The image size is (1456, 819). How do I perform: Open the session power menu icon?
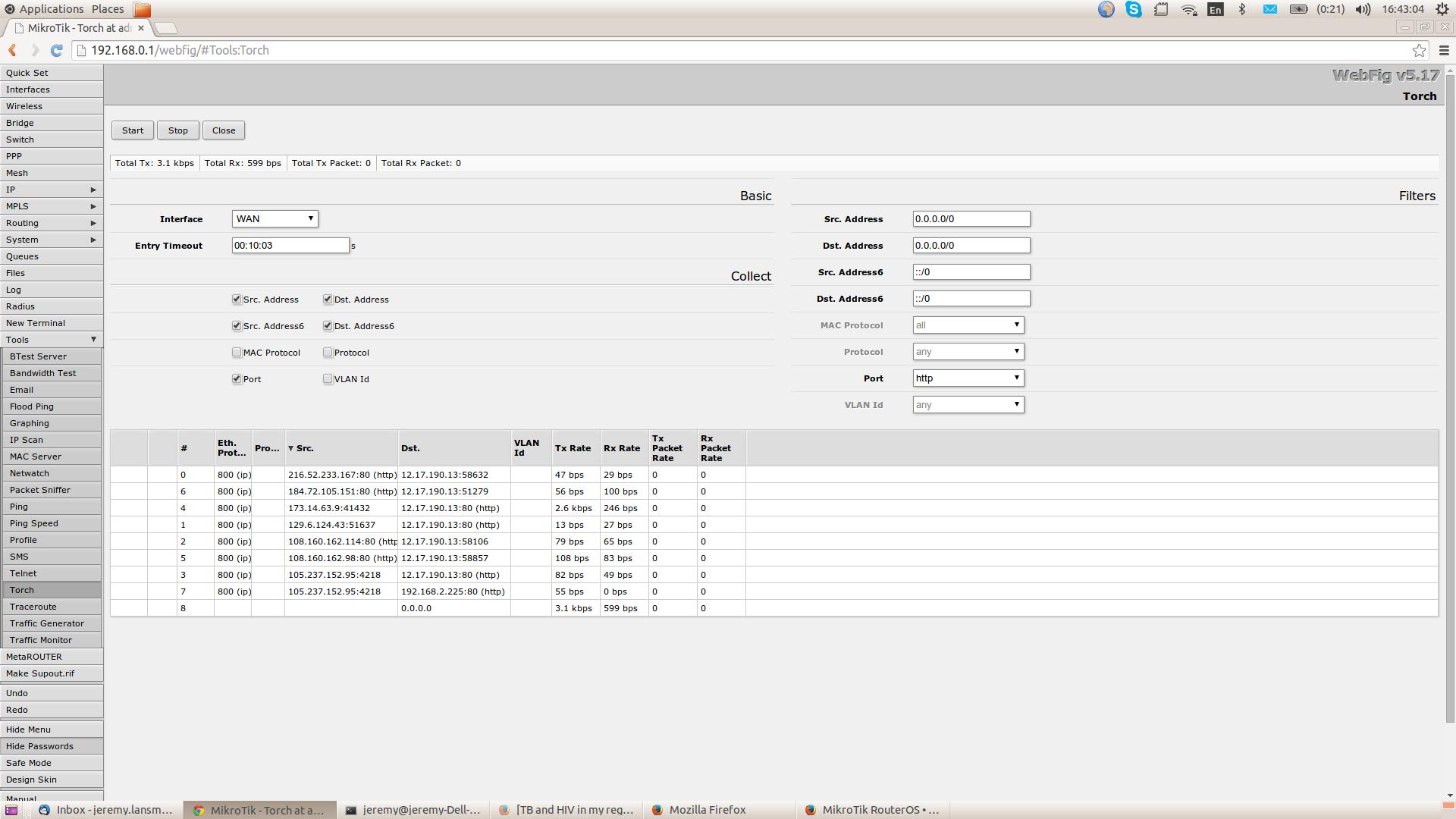[x=1441, y=9]
